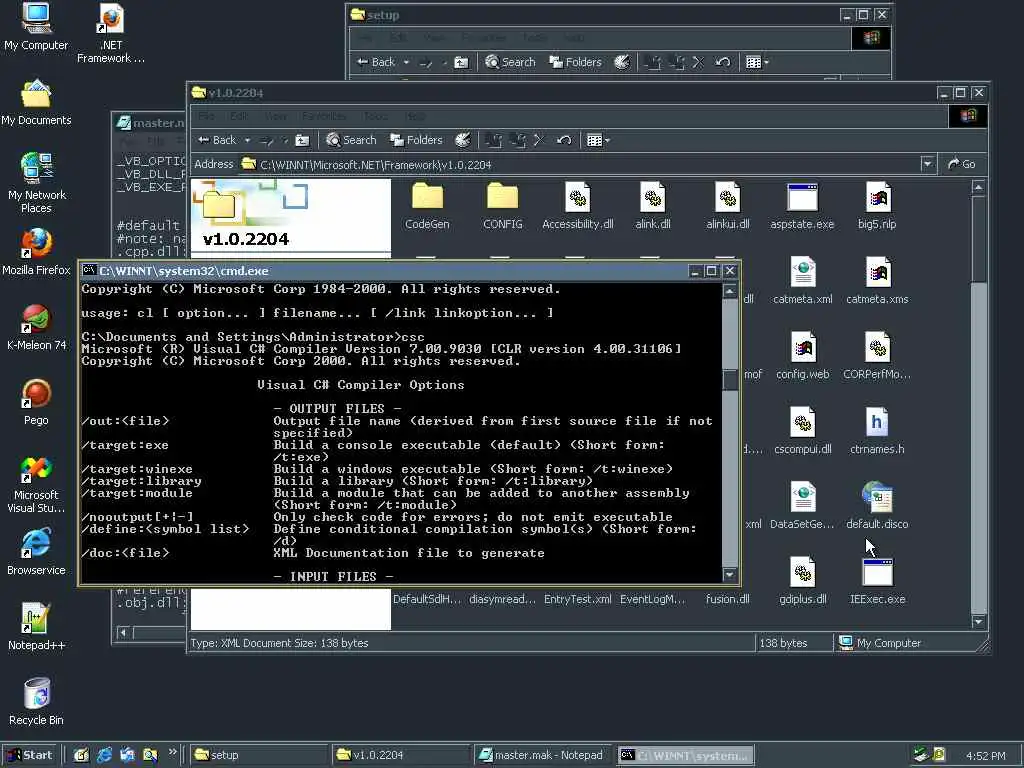Click the system tray clock

coord(985,756)
